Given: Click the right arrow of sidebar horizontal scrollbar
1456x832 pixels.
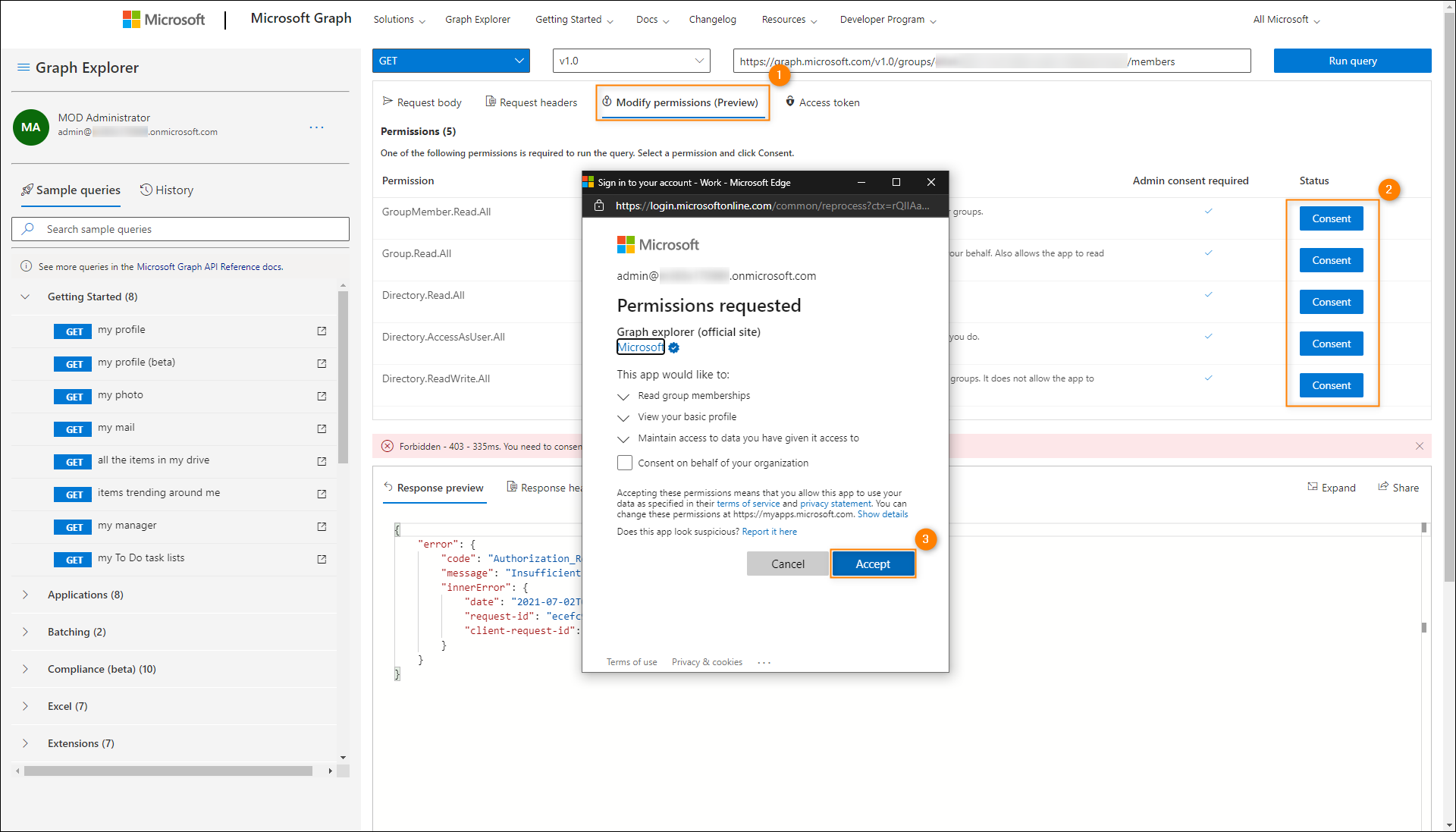Looking at the screenshot, I should click(330, 771).
